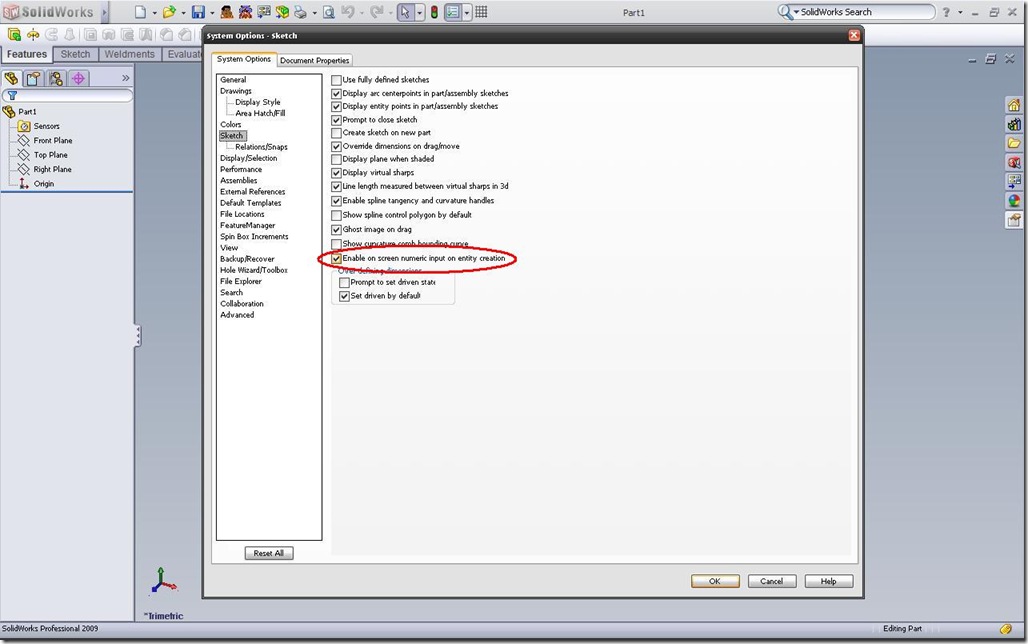Select Performance in the options list

click(241, 169)
